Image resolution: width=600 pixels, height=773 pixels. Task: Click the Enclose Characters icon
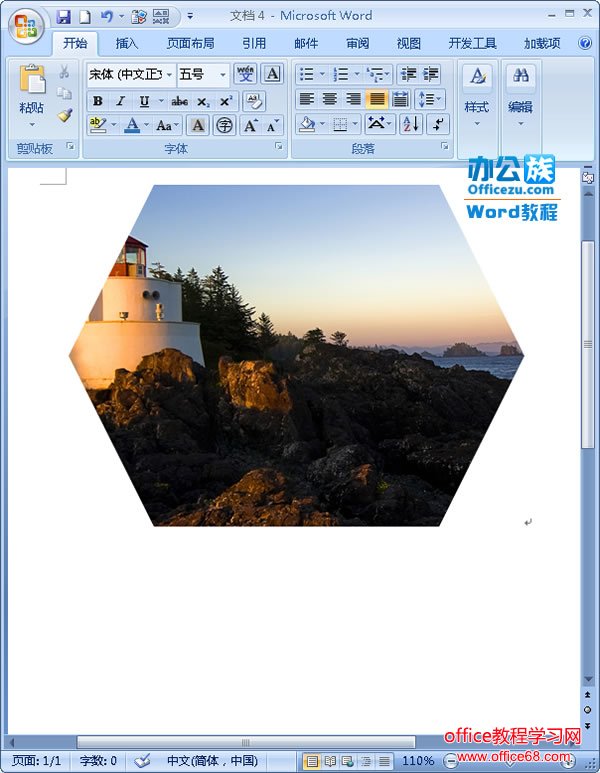coord(224,125)
